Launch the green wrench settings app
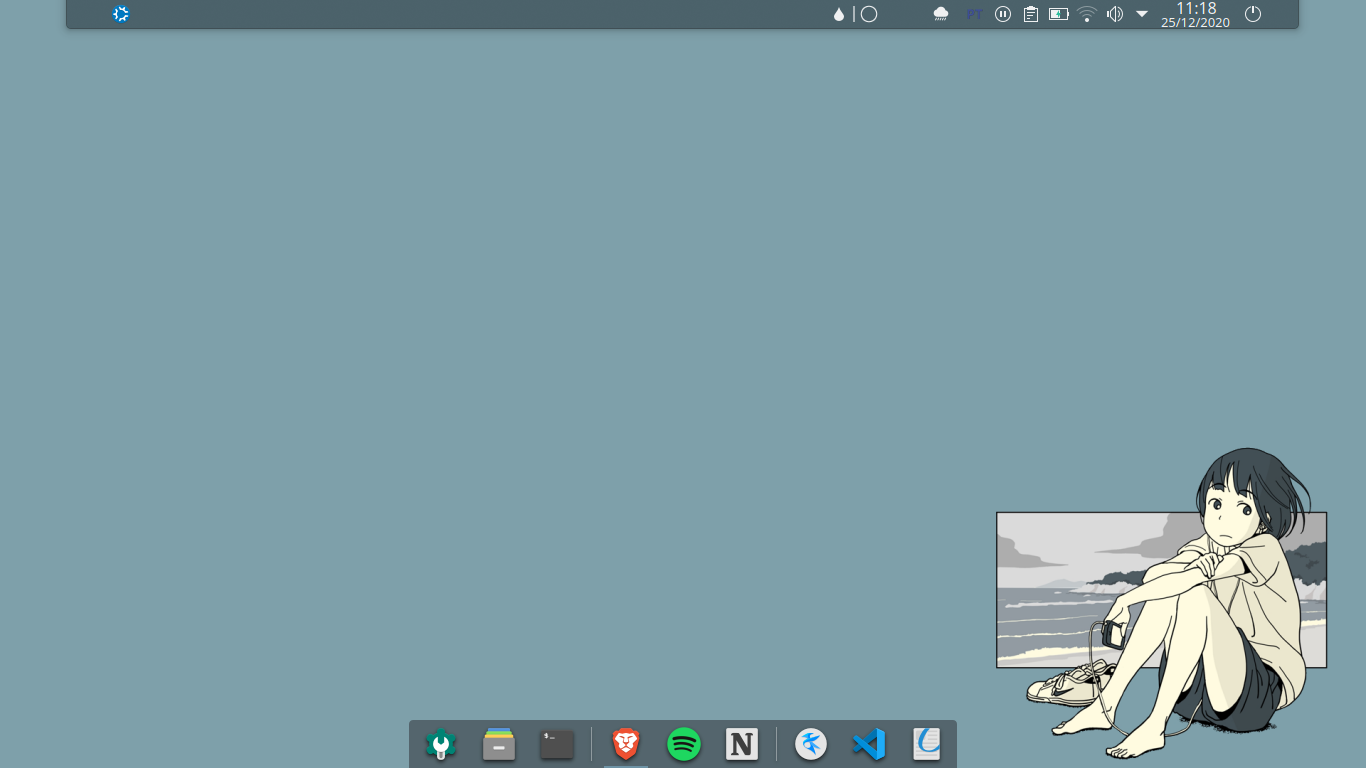The height and width of the screenshot is (768, 1366). click(x=441, y=744)
